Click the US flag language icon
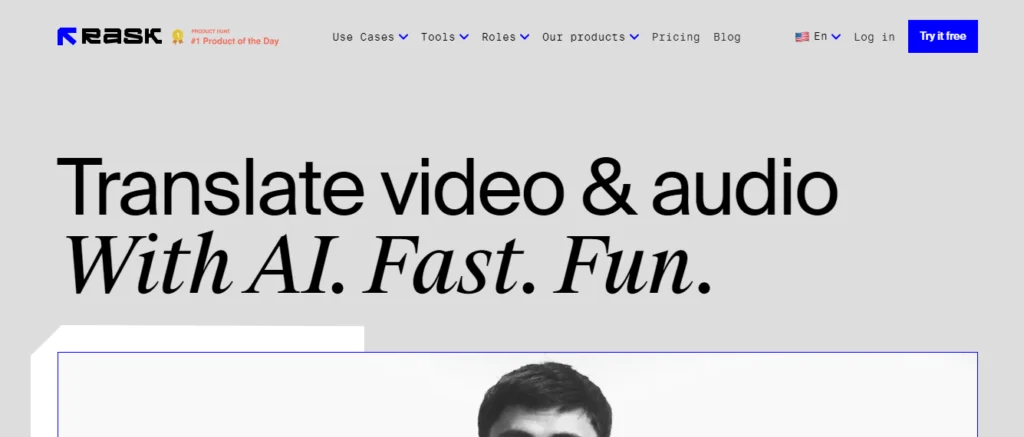 tap(802, 37)
